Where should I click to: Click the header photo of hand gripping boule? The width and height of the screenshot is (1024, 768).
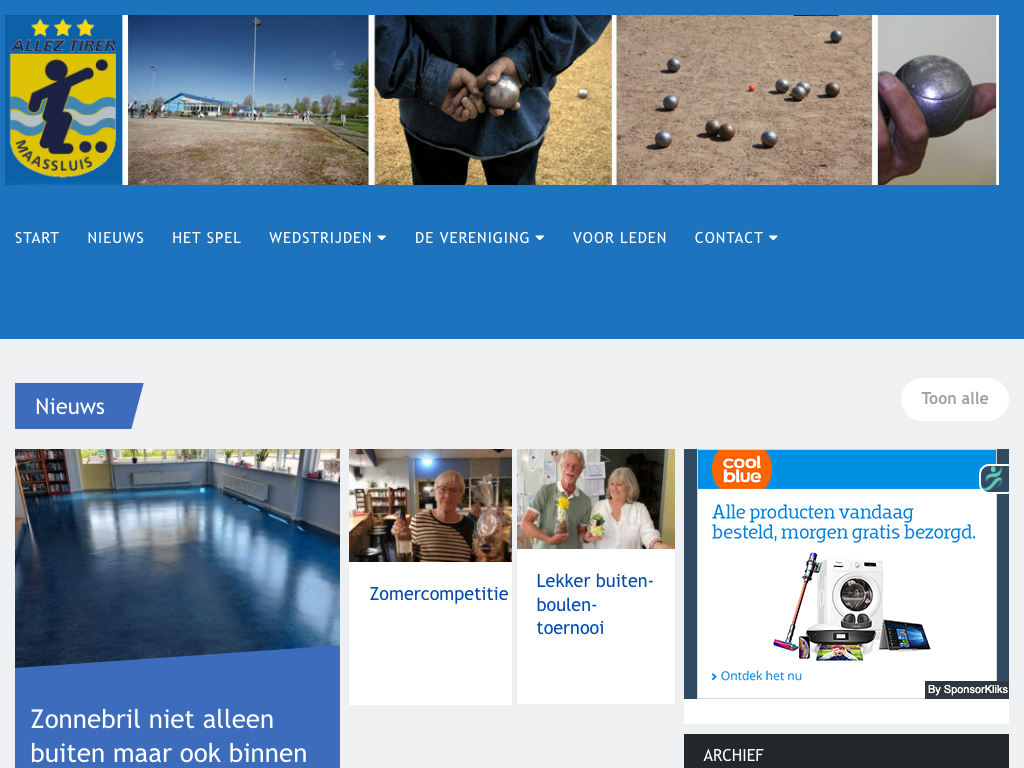pyautogui.click(x=938, y=100)
